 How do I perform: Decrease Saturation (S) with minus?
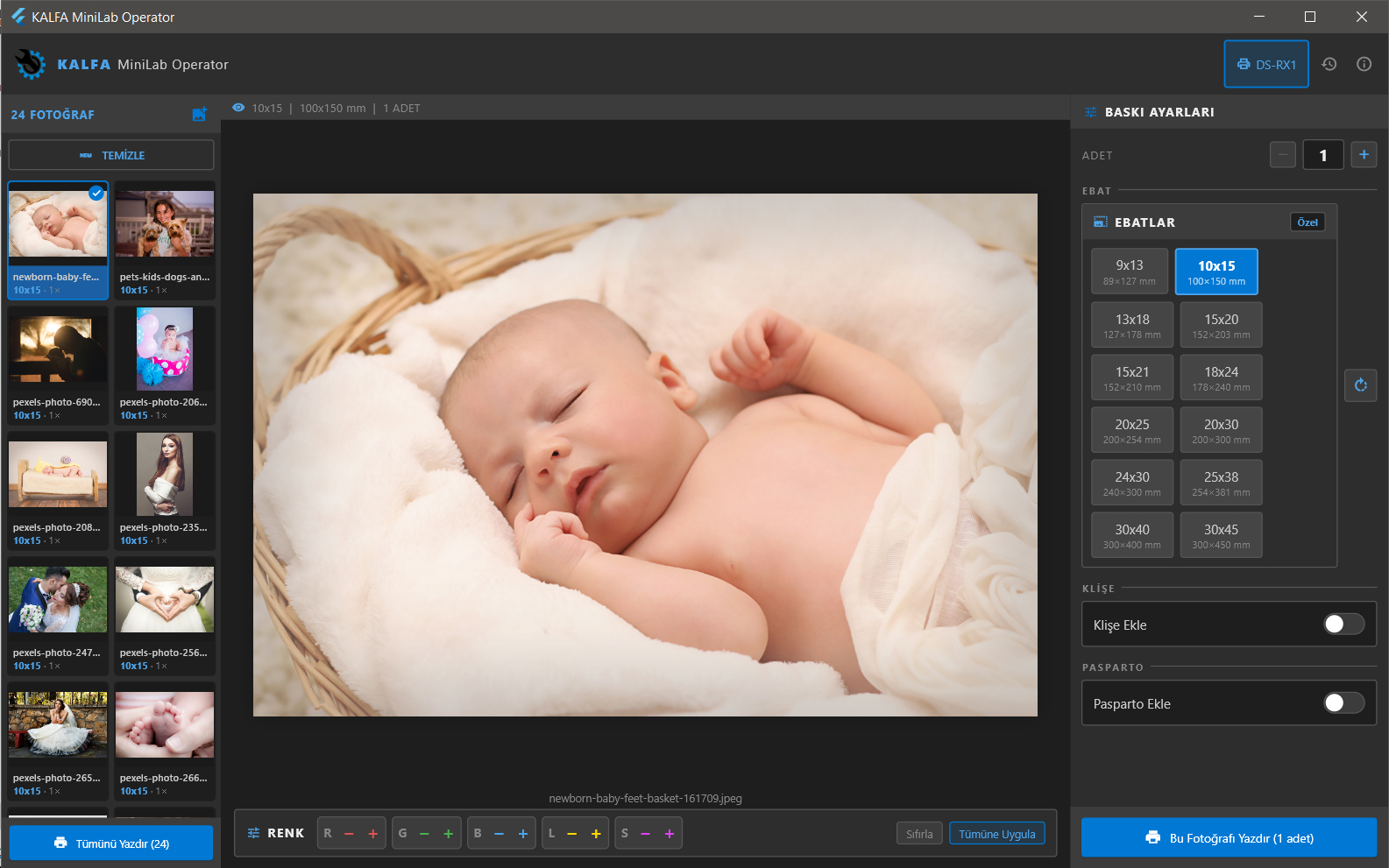[x=646, y=834]
